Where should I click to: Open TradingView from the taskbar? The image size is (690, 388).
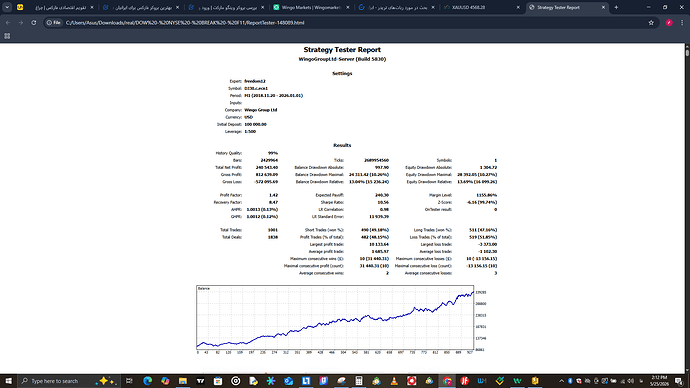coord(200,381)
